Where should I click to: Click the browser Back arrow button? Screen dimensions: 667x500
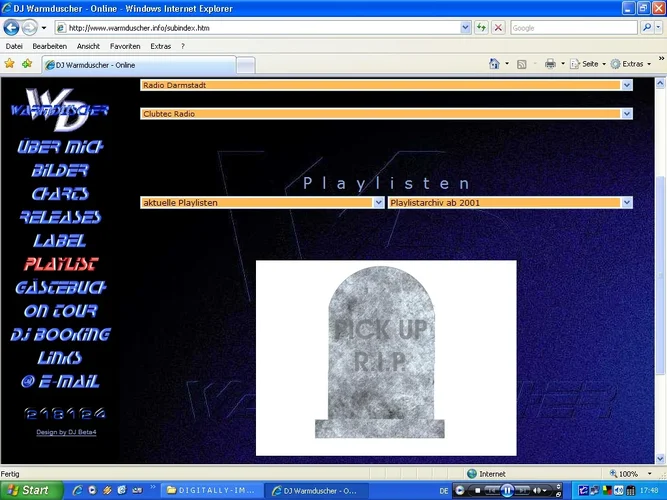(11, 28)
